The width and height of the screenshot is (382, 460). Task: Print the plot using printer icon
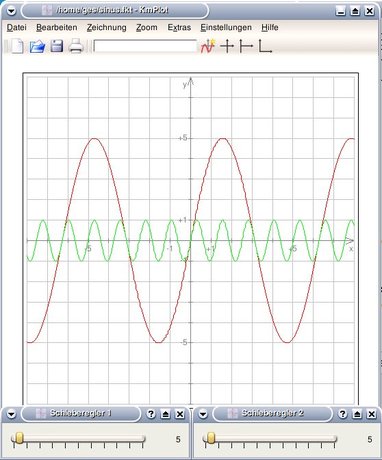(76, 46)
